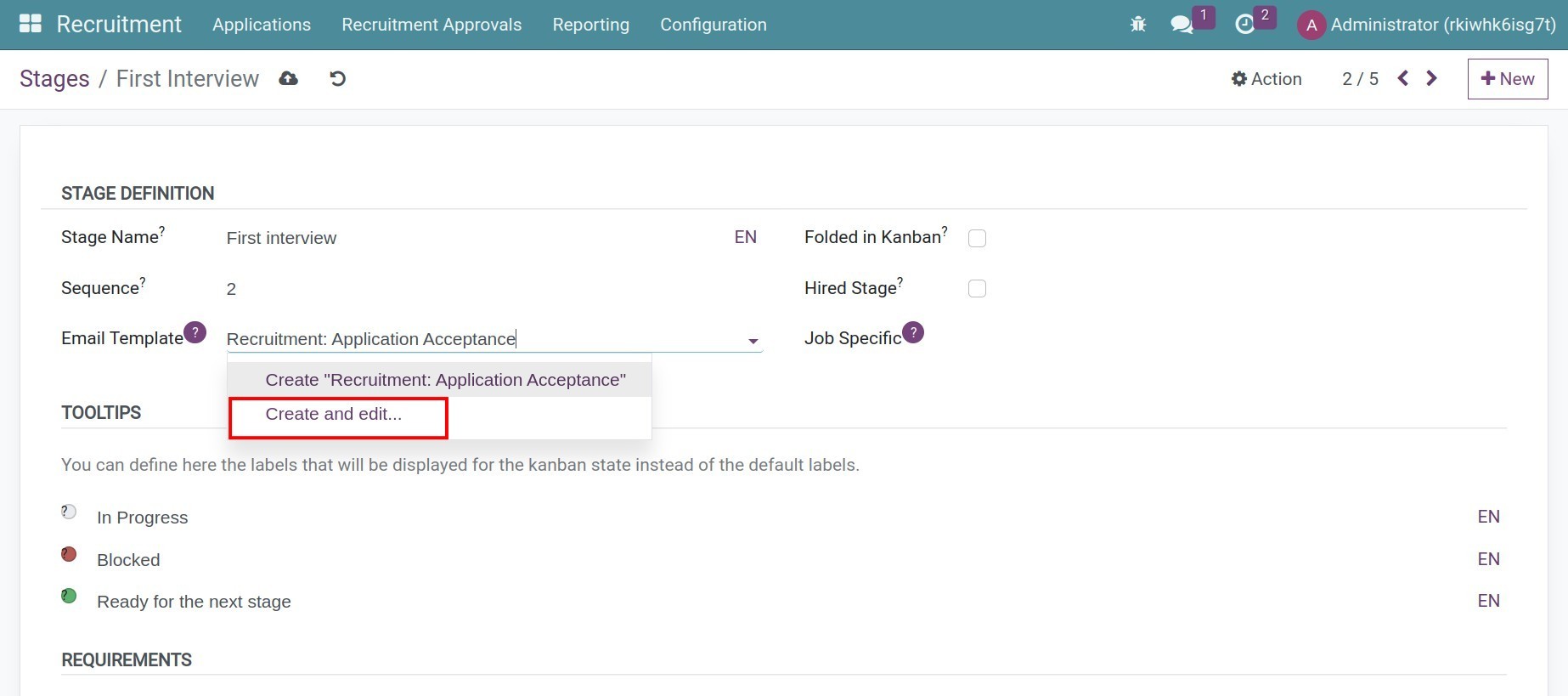Open the Reporting menu

pyautogui.click(x=590, y=25)
